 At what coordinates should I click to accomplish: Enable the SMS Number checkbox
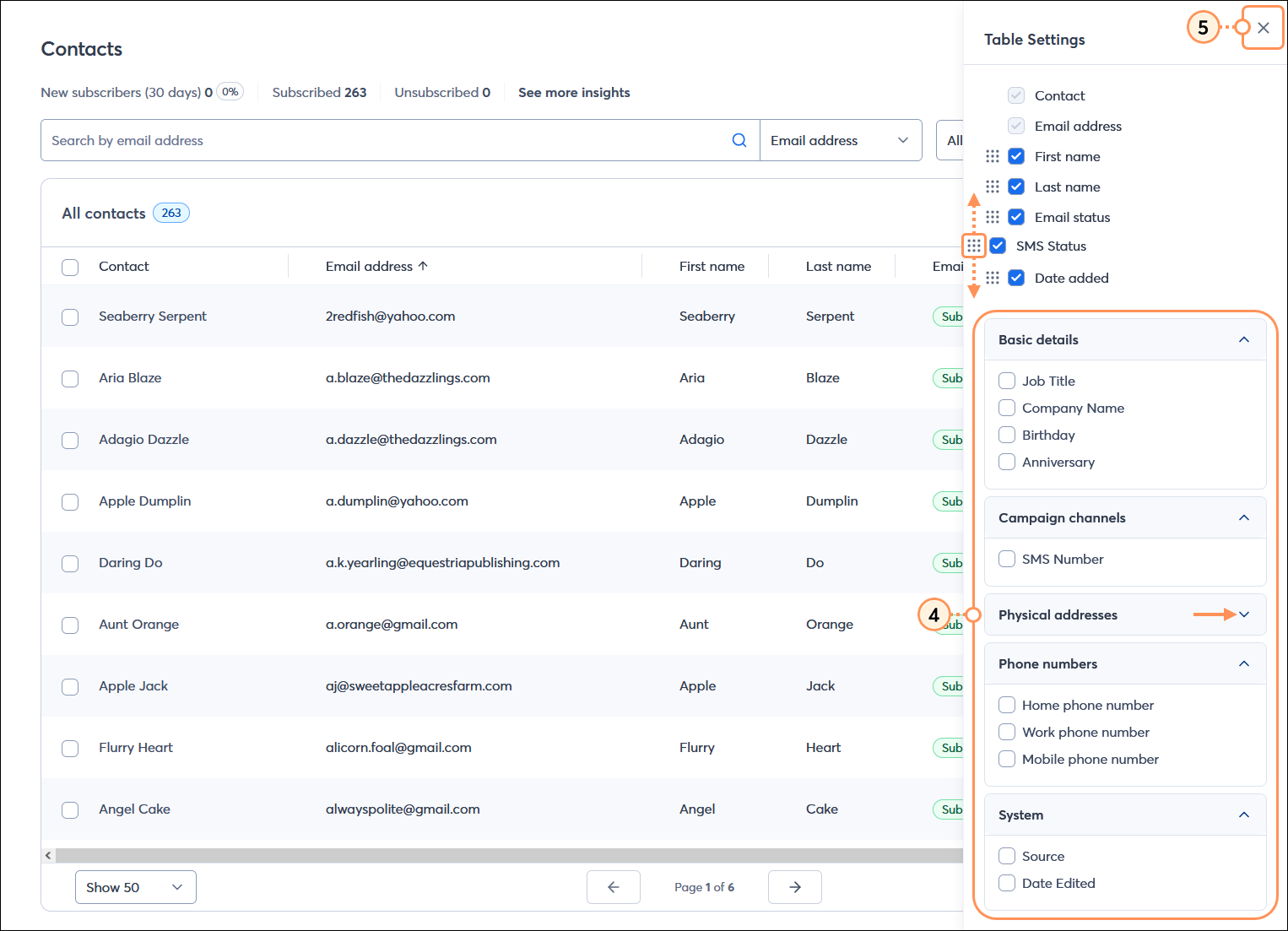pos(1007,559)
